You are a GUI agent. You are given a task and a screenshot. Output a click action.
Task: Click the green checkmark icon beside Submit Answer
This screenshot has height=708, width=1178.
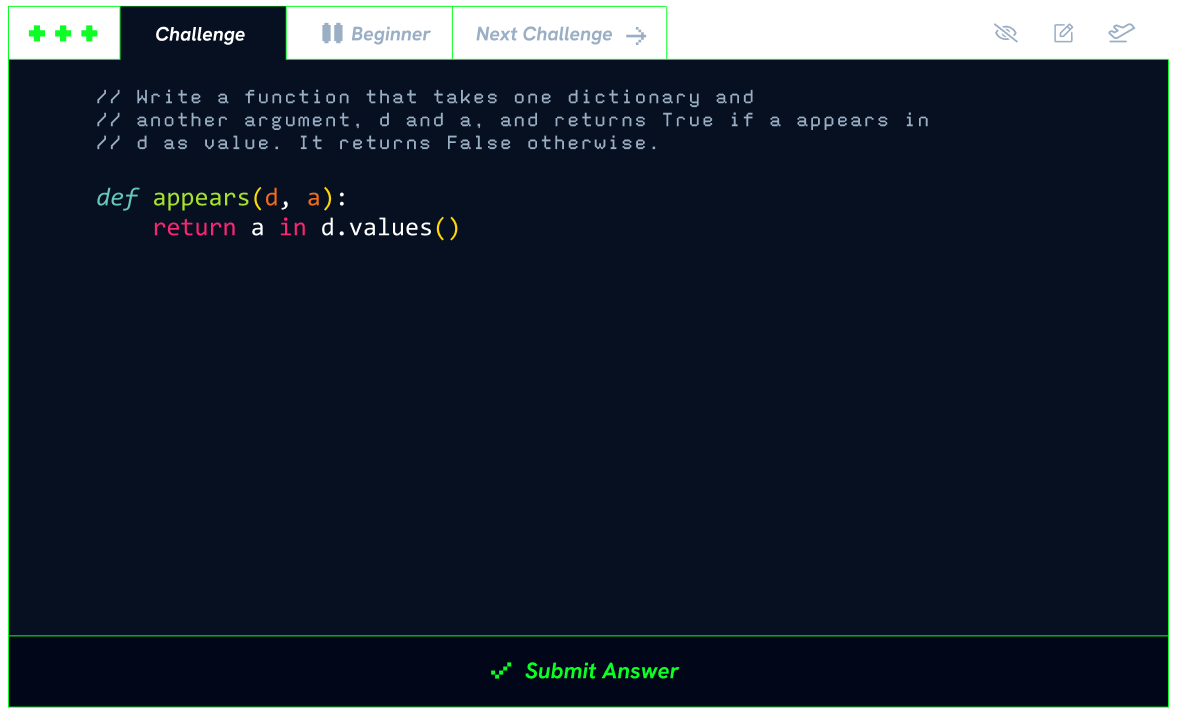click(x=501, y=671)
